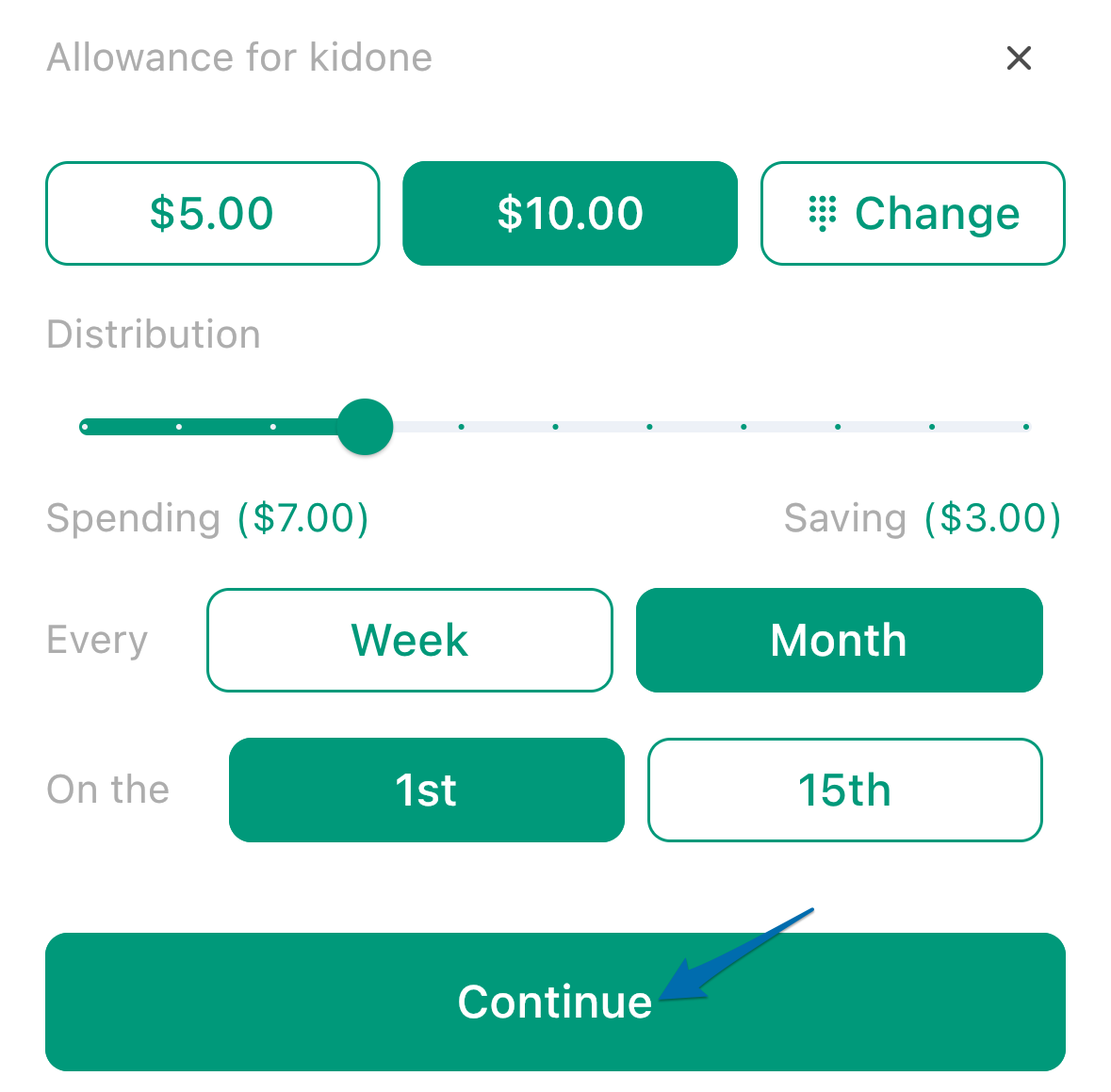This screenshot has height=1092, width=1111.
Task: Choose Week as allowance frequency
Action: pos(410,640)
